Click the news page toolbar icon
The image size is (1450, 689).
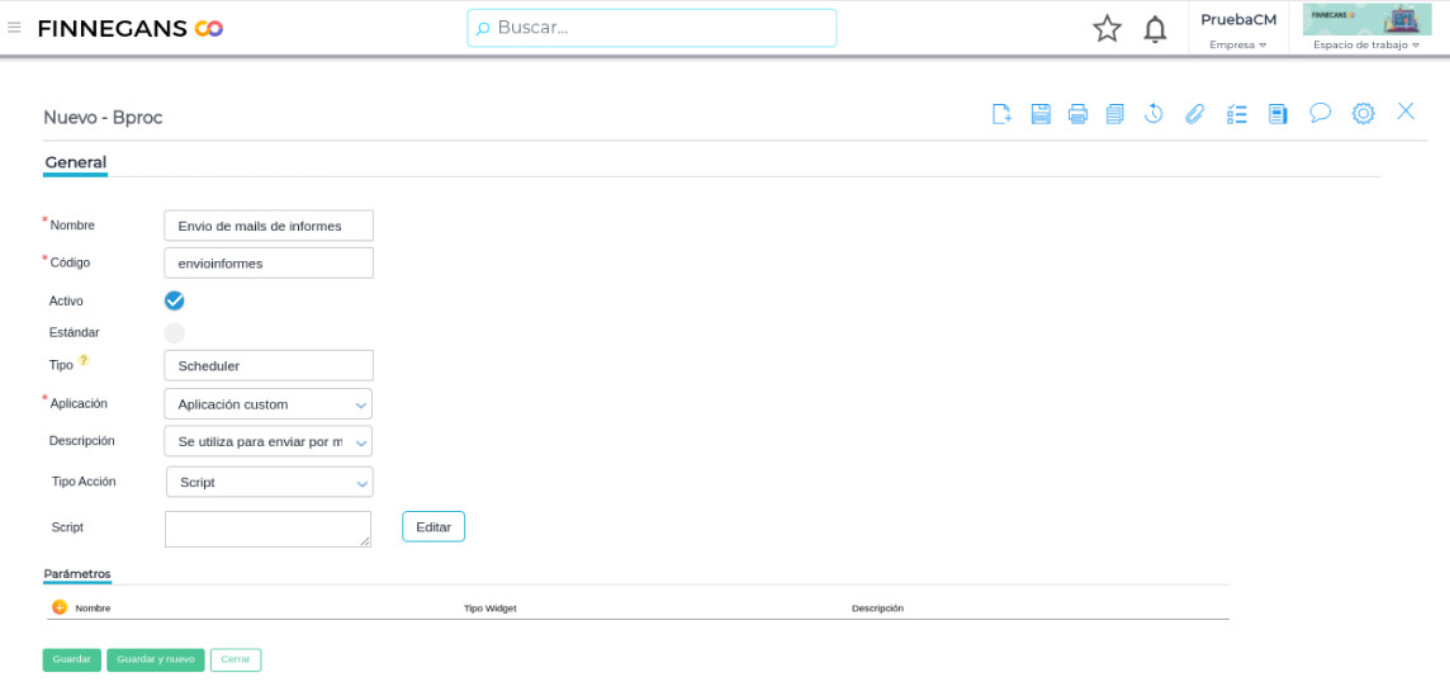point(1277,114)
